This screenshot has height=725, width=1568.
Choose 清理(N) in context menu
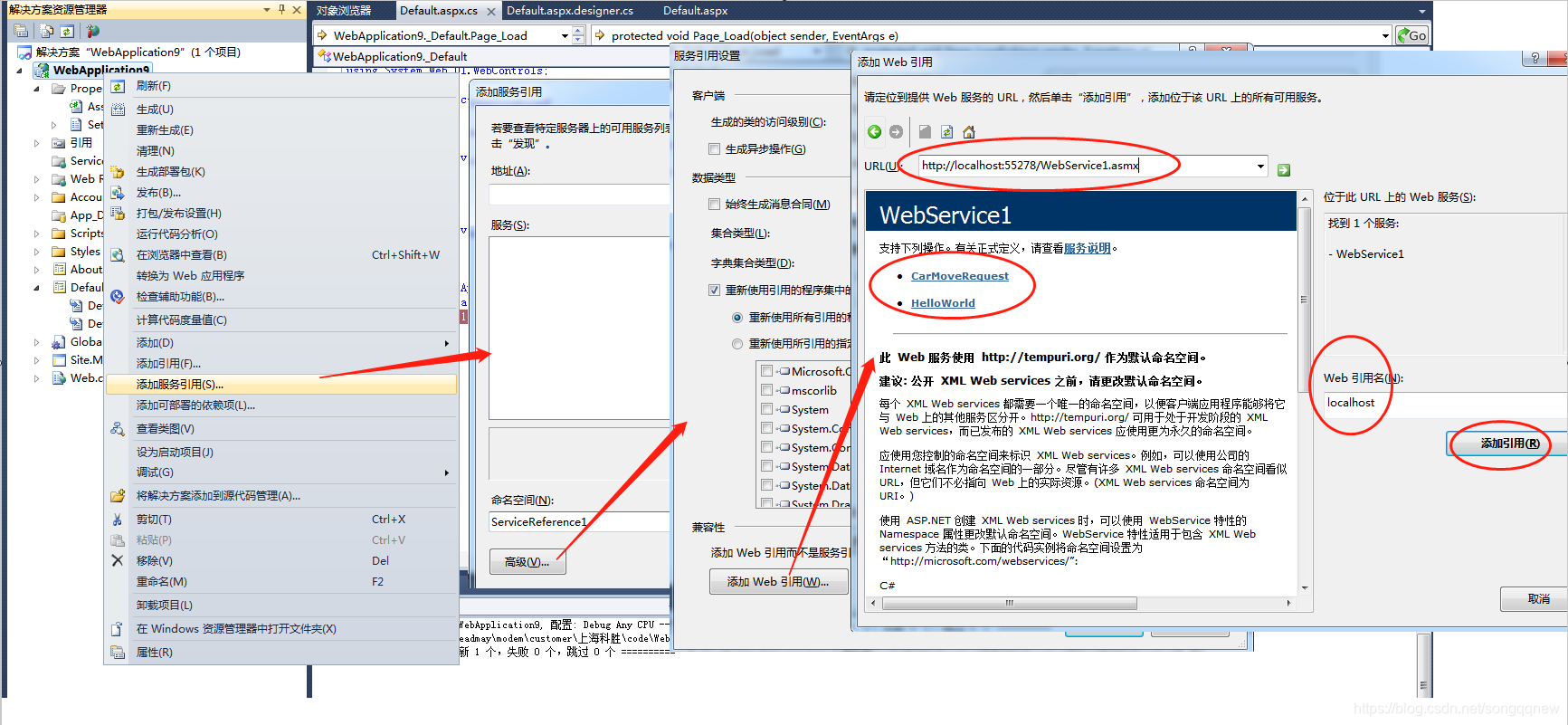[281, 151]
